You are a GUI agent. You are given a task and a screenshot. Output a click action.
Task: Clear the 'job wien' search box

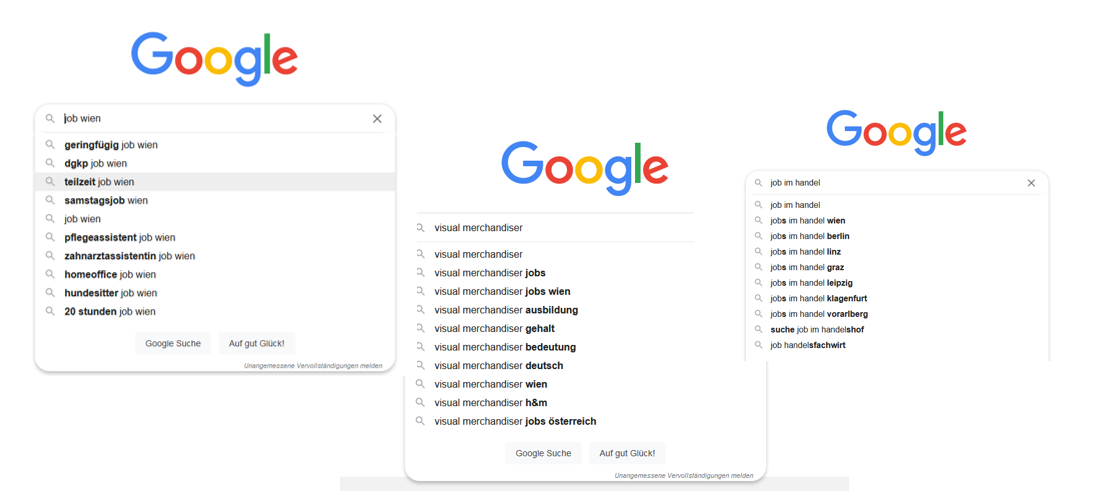click(x=377, y=119)
